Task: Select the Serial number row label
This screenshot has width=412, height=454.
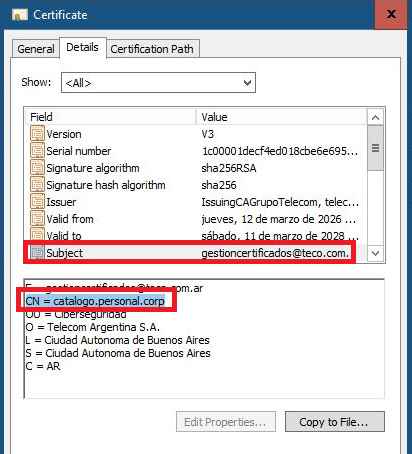Action: 79,151
